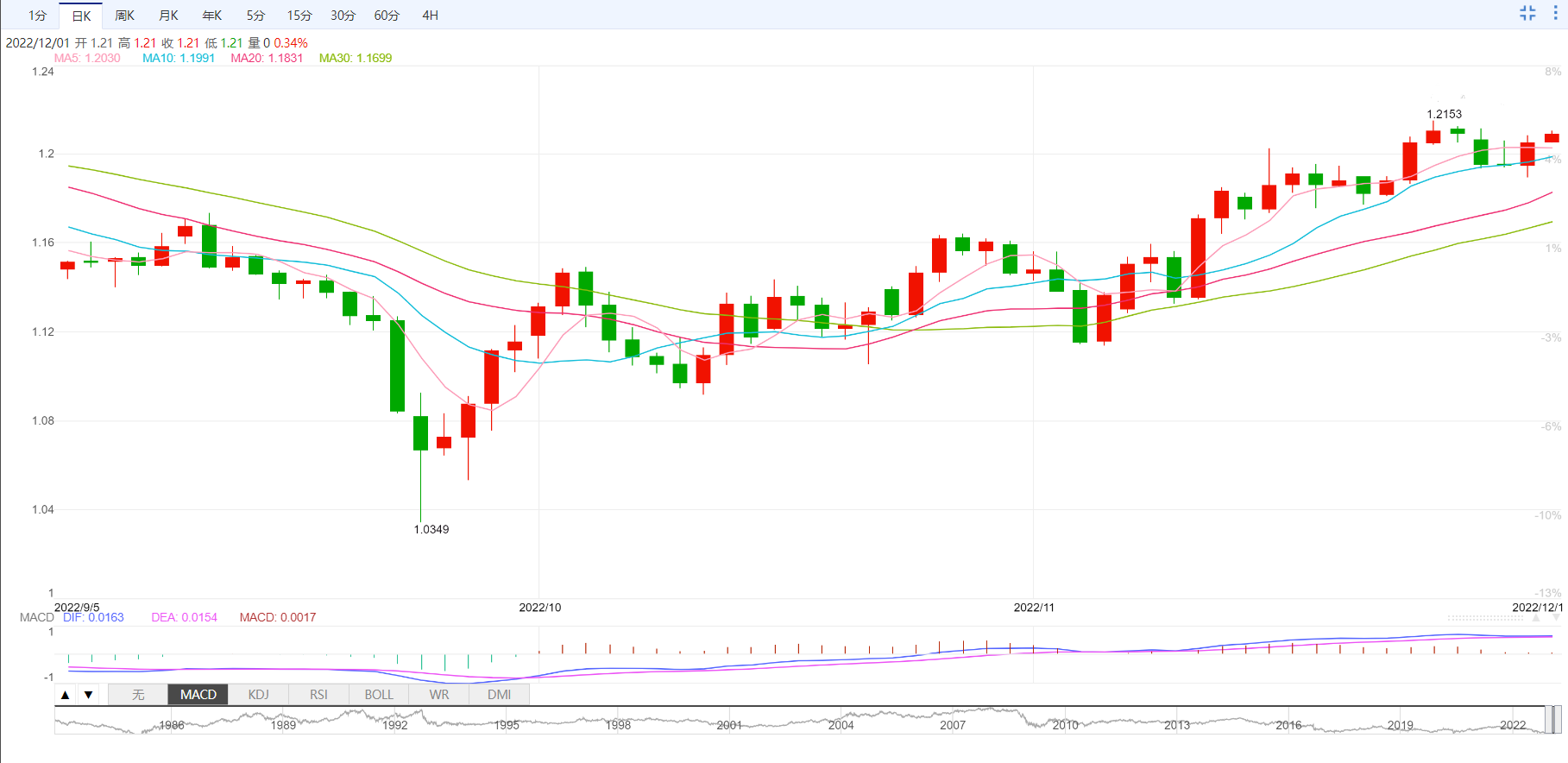
Task: Select the 1分 one-minute timeframe tab
Action: tap(37, 16)
